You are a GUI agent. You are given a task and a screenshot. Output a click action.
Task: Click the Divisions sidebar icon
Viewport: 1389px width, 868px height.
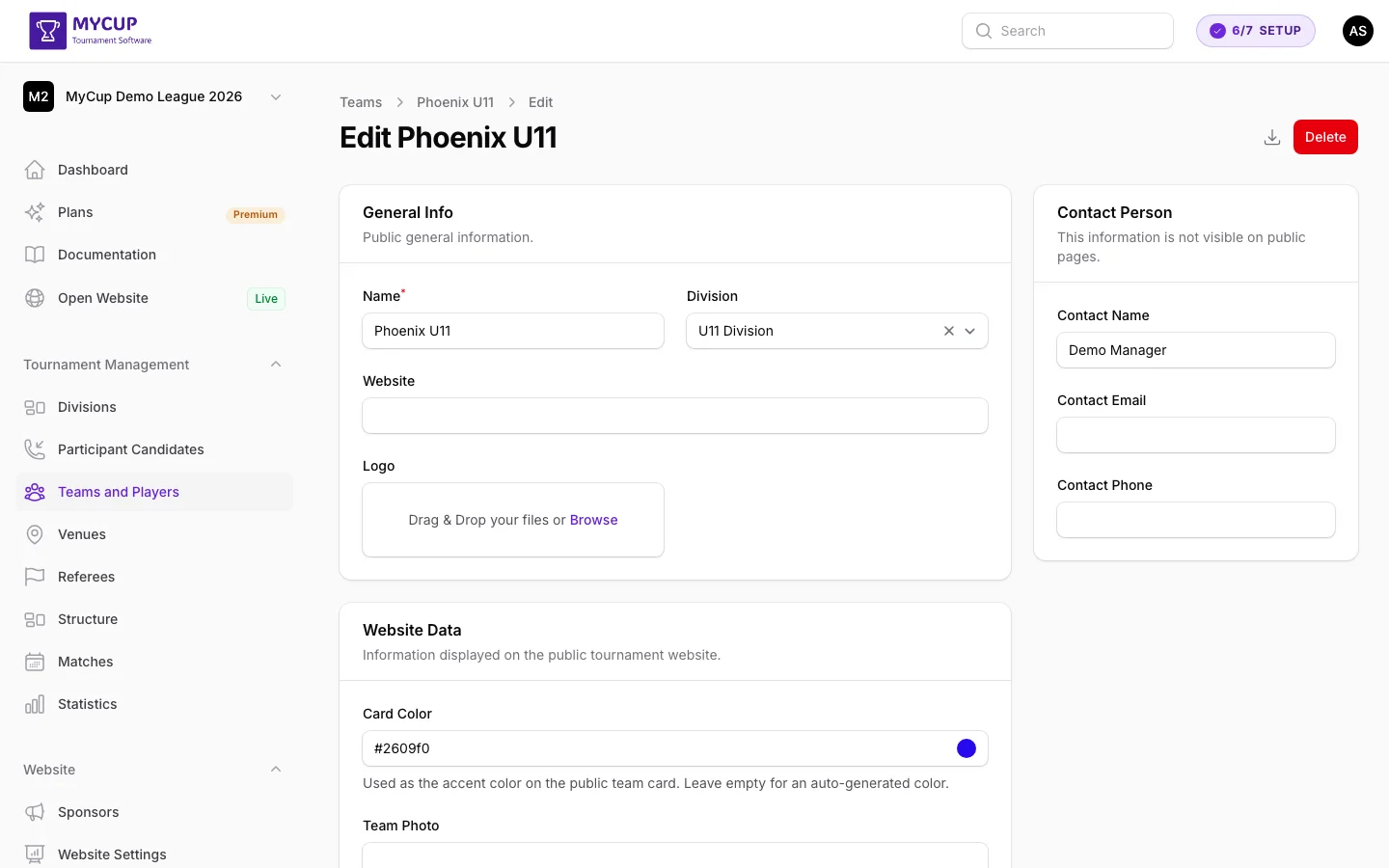point(35,407)
